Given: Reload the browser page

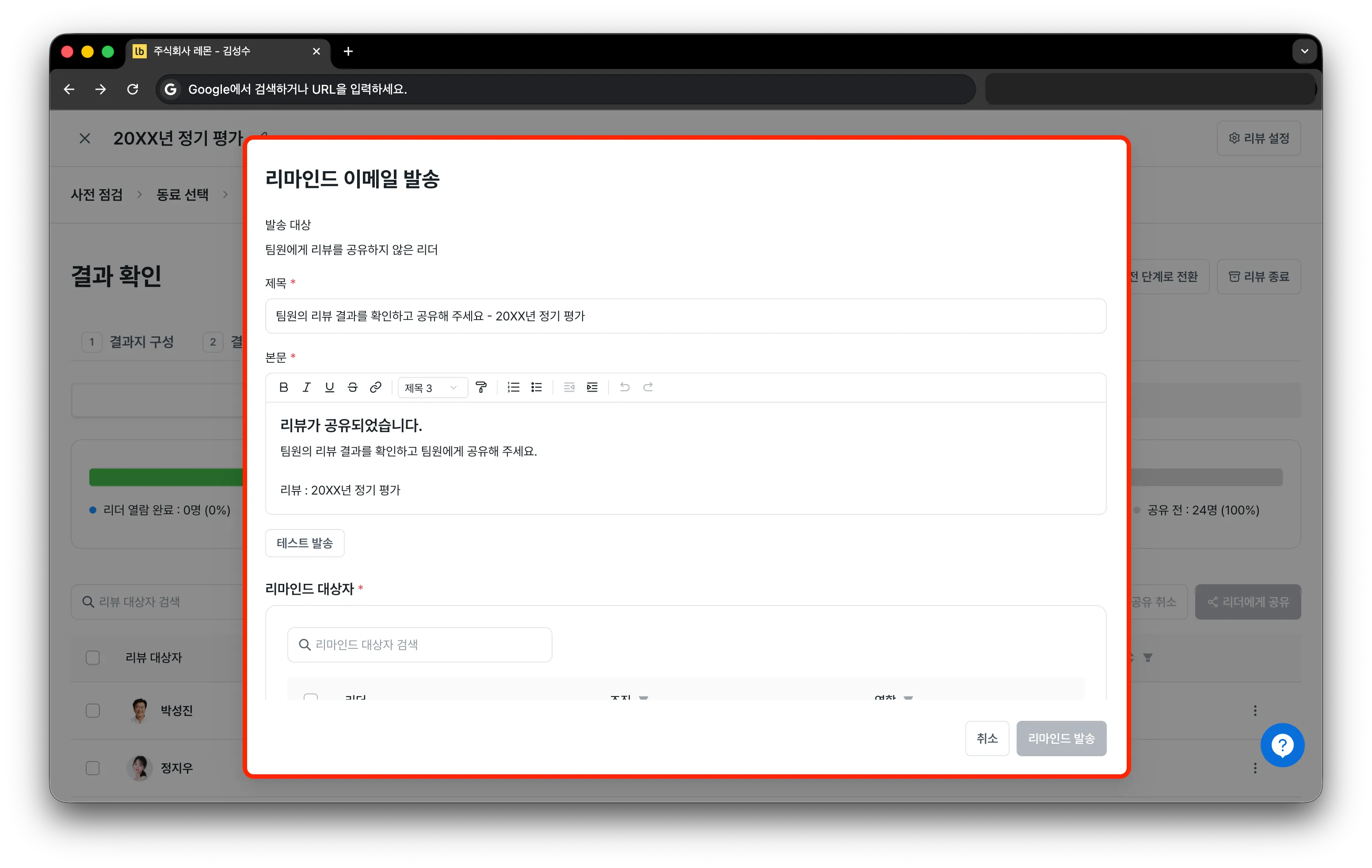Looking at the screenshot, I should (x=132, y=89).
